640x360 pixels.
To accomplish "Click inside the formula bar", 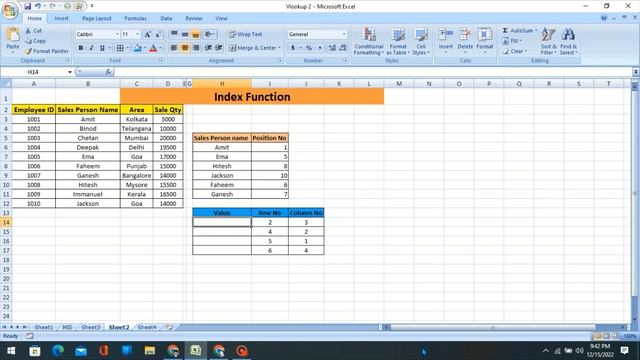I will [373, 72].
